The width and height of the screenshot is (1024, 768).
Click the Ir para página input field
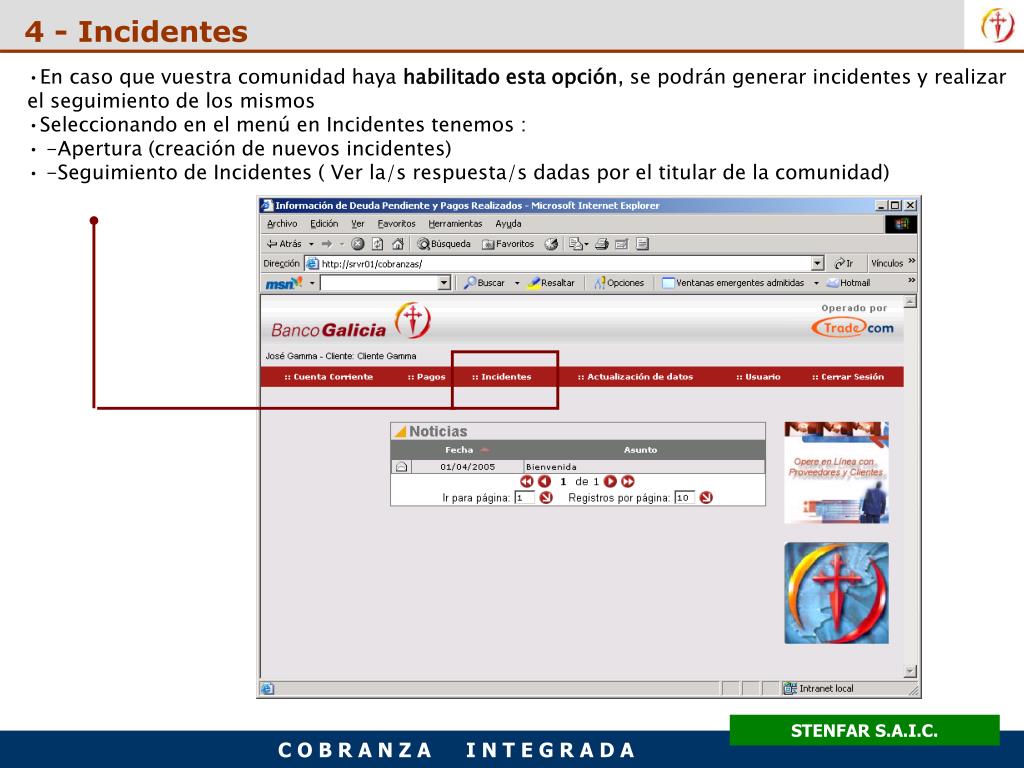[524, 498]
